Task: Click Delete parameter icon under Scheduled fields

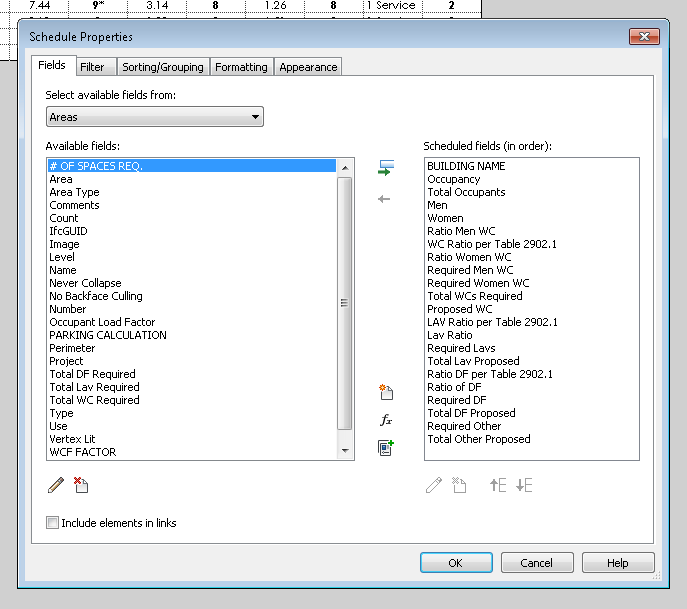Action: (x=459, y=485)
